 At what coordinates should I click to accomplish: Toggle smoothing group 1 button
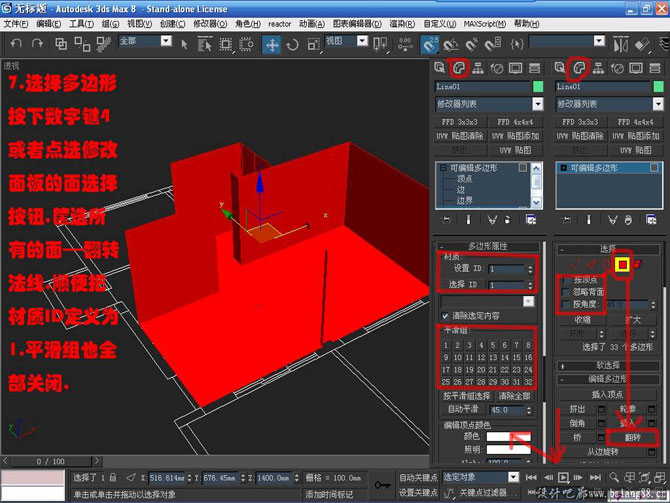[446, 345]
